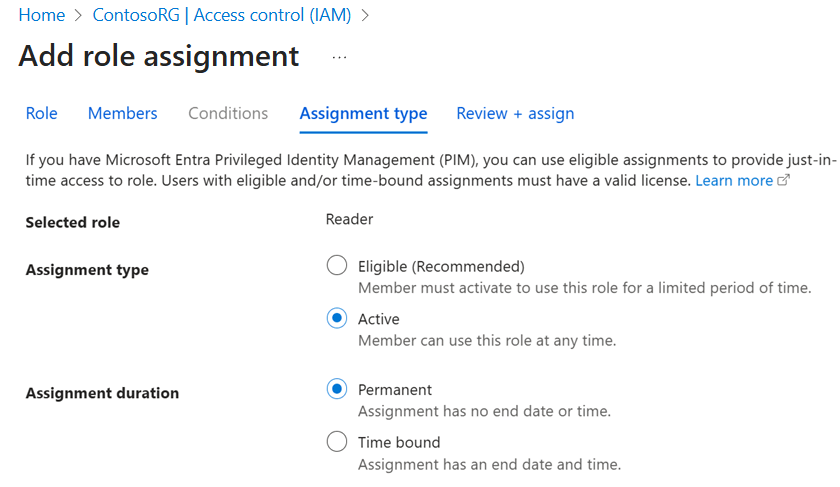Choose the Permanent duration radio button
Image resolution: width=840 pixels, height=487 pixels.
click(337, 389)
